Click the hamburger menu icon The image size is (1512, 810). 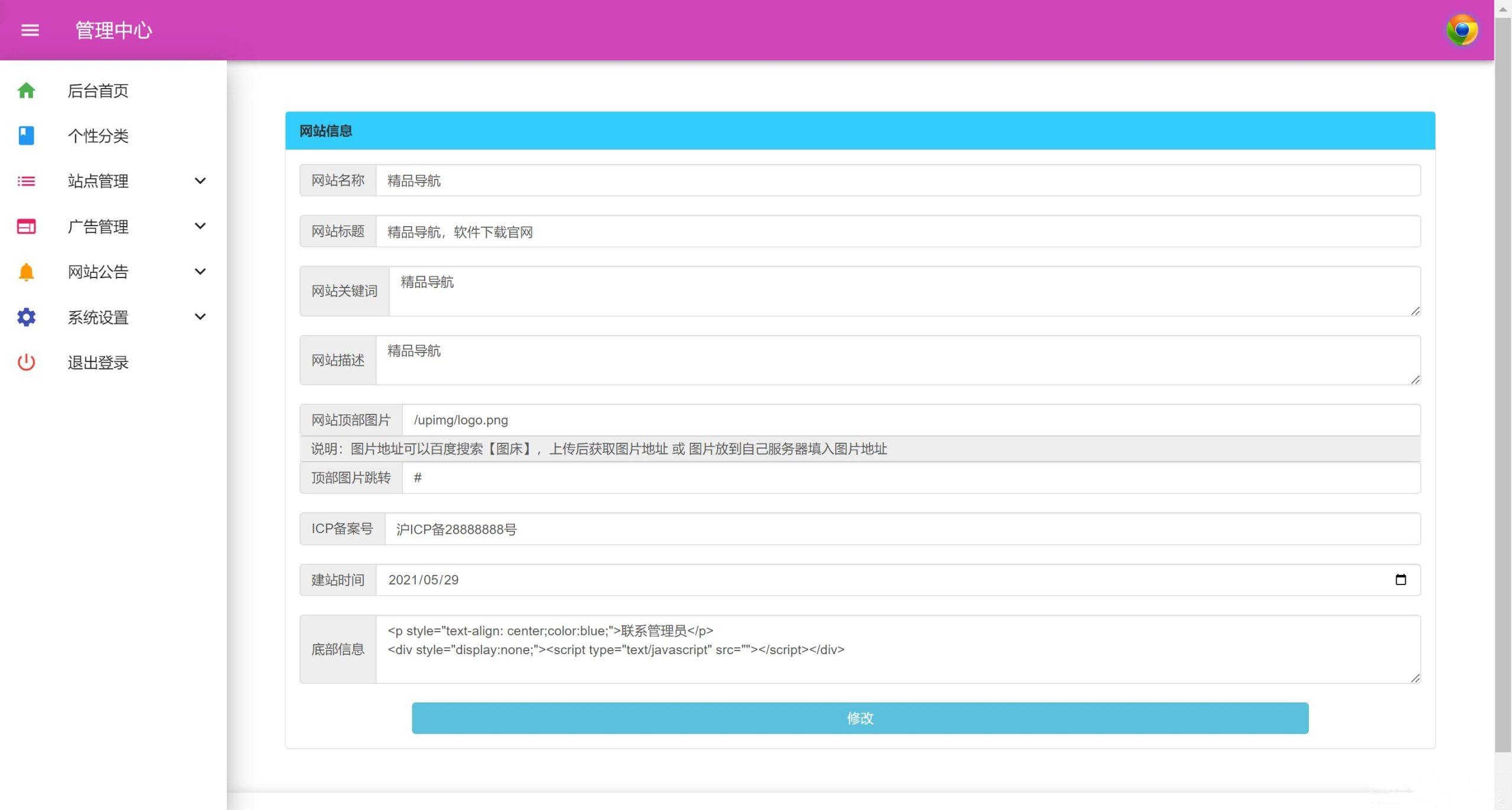pyautogui.click(x=30, y=30)
